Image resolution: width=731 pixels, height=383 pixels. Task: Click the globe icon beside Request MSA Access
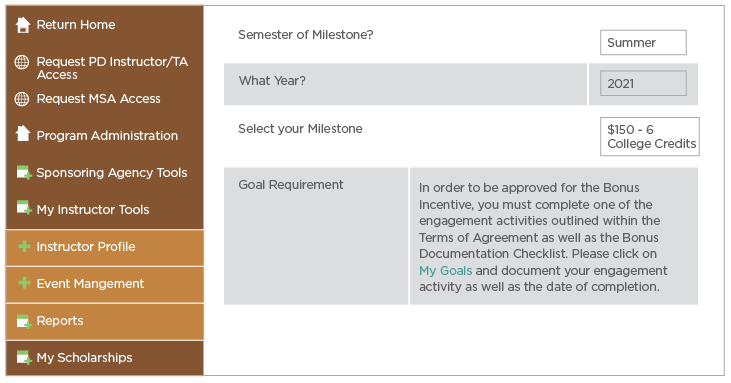pyautogui.click(x=22, y=99)
